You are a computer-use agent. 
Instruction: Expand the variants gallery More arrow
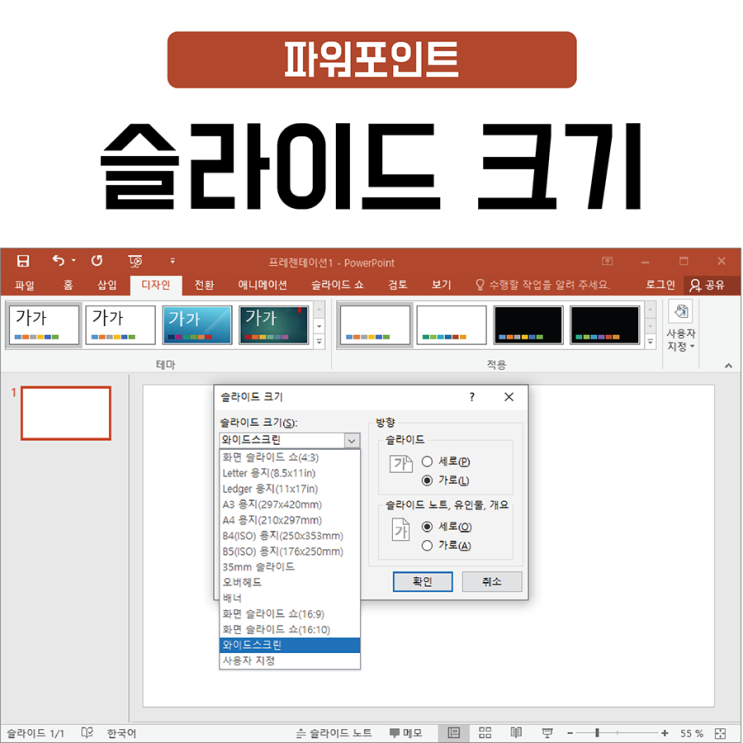point(650,341)
